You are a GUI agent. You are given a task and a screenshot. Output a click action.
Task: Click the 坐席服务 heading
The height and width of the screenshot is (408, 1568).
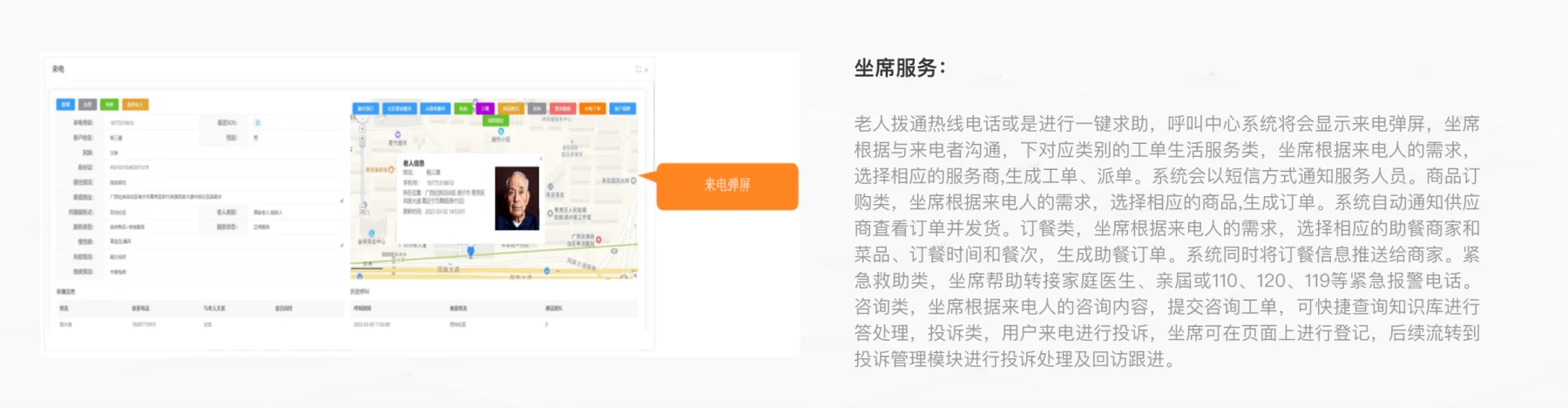point(900,68)
